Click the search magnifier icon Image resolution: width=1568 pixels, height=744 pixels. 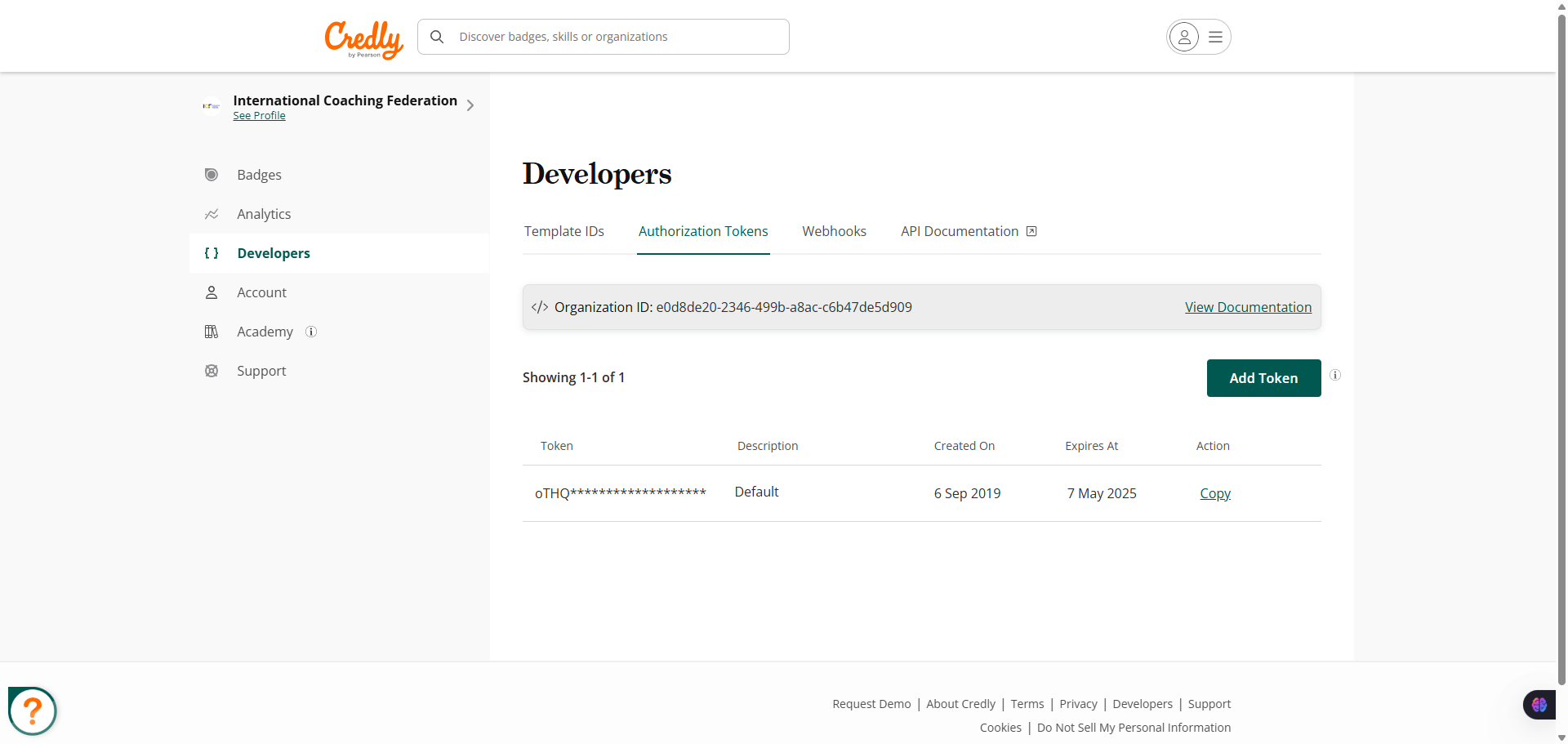(x=437, y=37)
